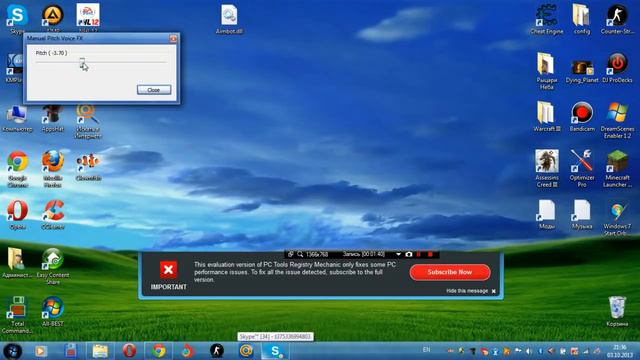The image size is (640, 360).
Task: Open the Рыцари Неба folder
Action: pyautogui.click(x=547, y=71)
